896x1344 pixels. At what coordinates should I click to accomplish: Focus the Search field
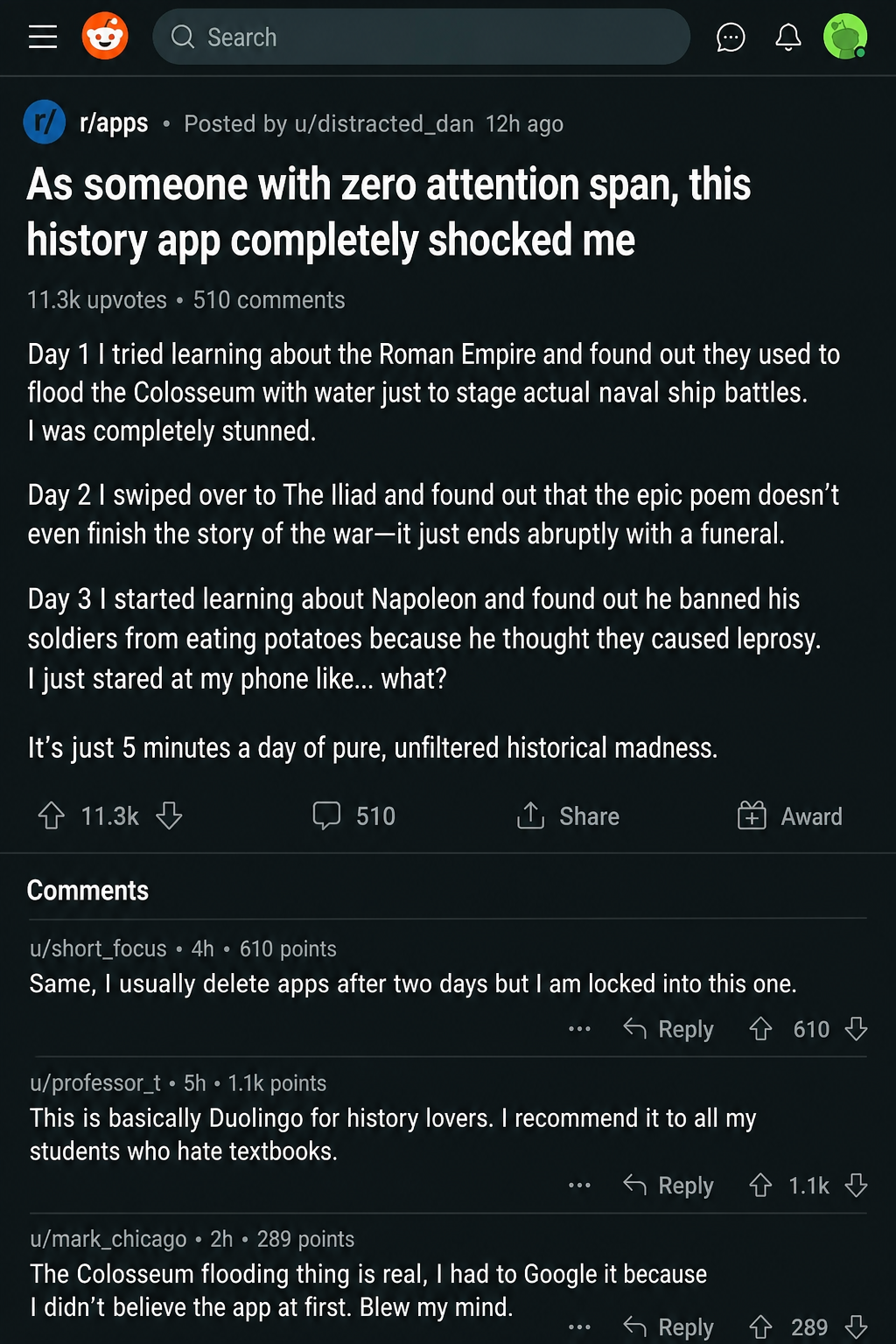coord(421,37)
